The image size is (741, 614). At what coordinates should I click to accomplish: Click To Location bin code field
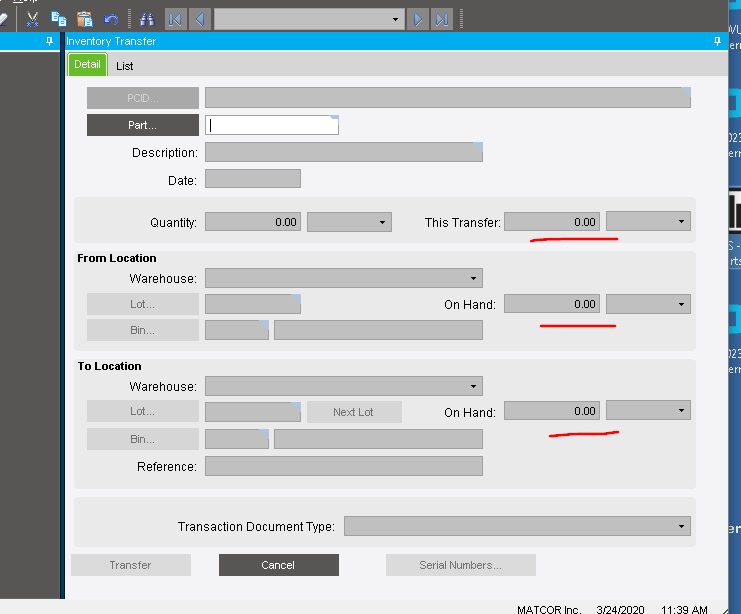click(237, 439)
